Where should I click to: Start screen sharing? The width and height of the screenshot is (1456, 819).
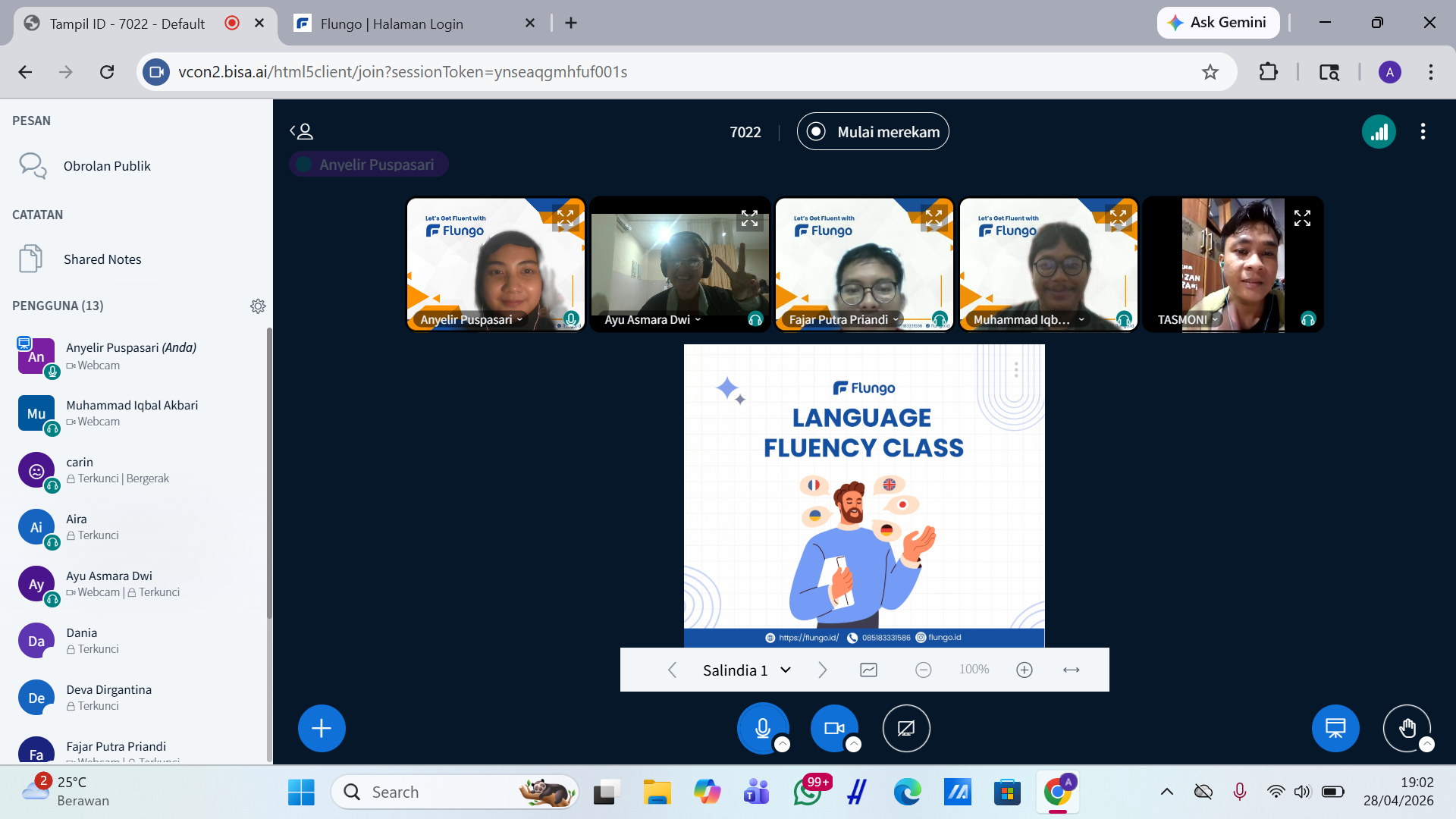point(906,729)
